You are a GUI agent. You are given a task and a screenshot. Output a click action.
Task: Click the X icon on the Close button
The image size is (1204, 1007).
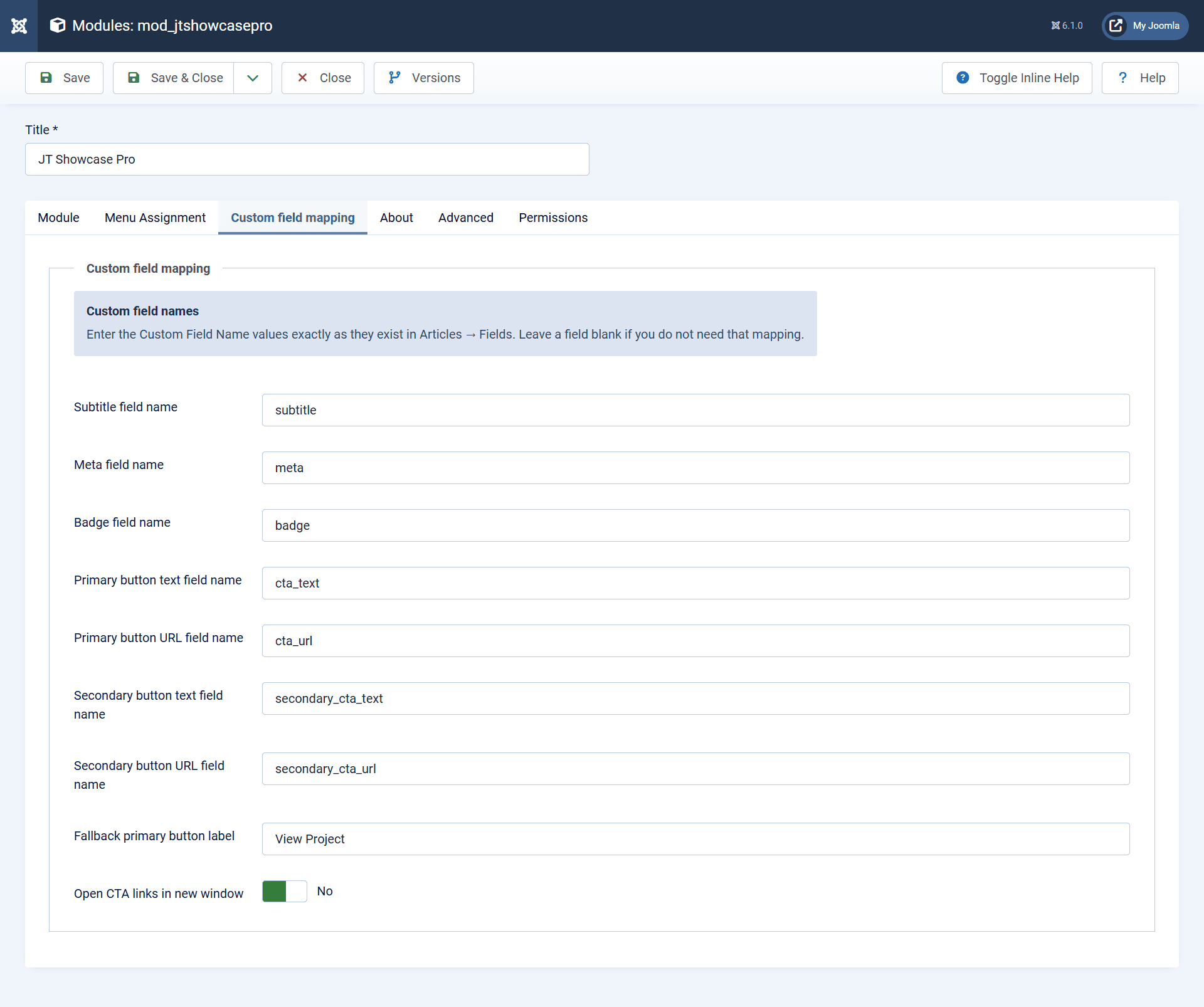point(303,78)
